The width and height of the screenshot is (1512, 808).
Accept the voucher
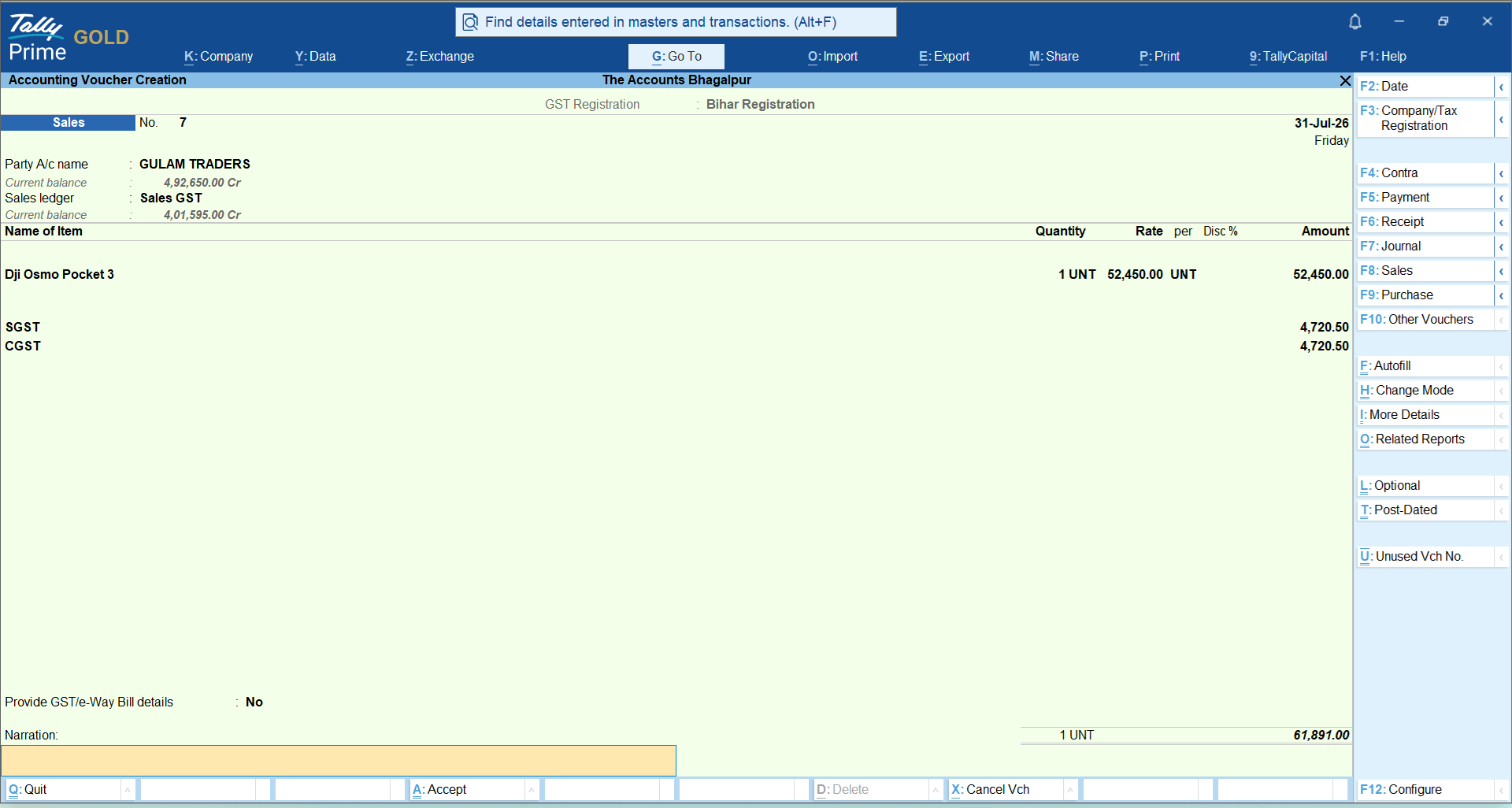coord(467,790)
